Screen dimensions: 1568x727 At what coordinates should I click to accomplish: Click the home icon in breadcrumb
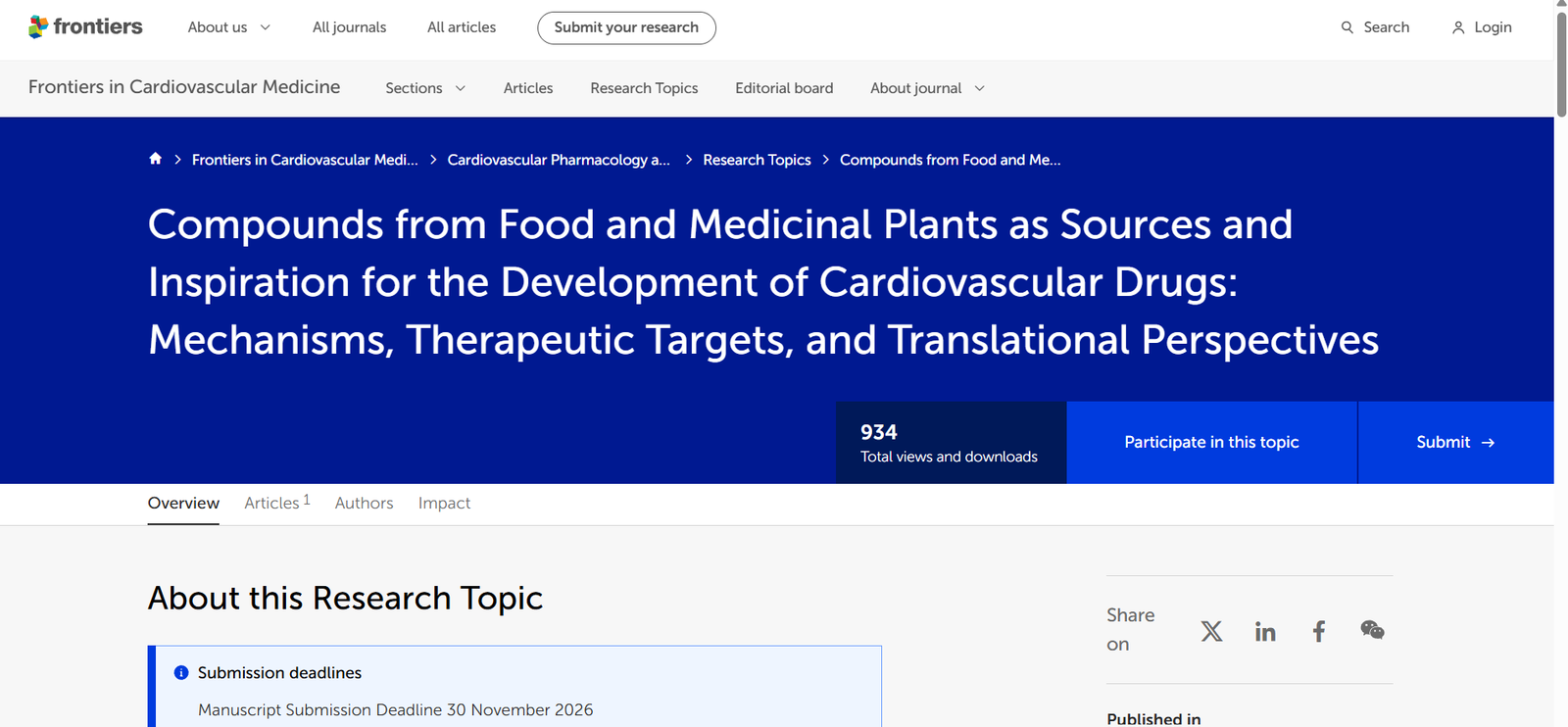[x=155, y=159]
